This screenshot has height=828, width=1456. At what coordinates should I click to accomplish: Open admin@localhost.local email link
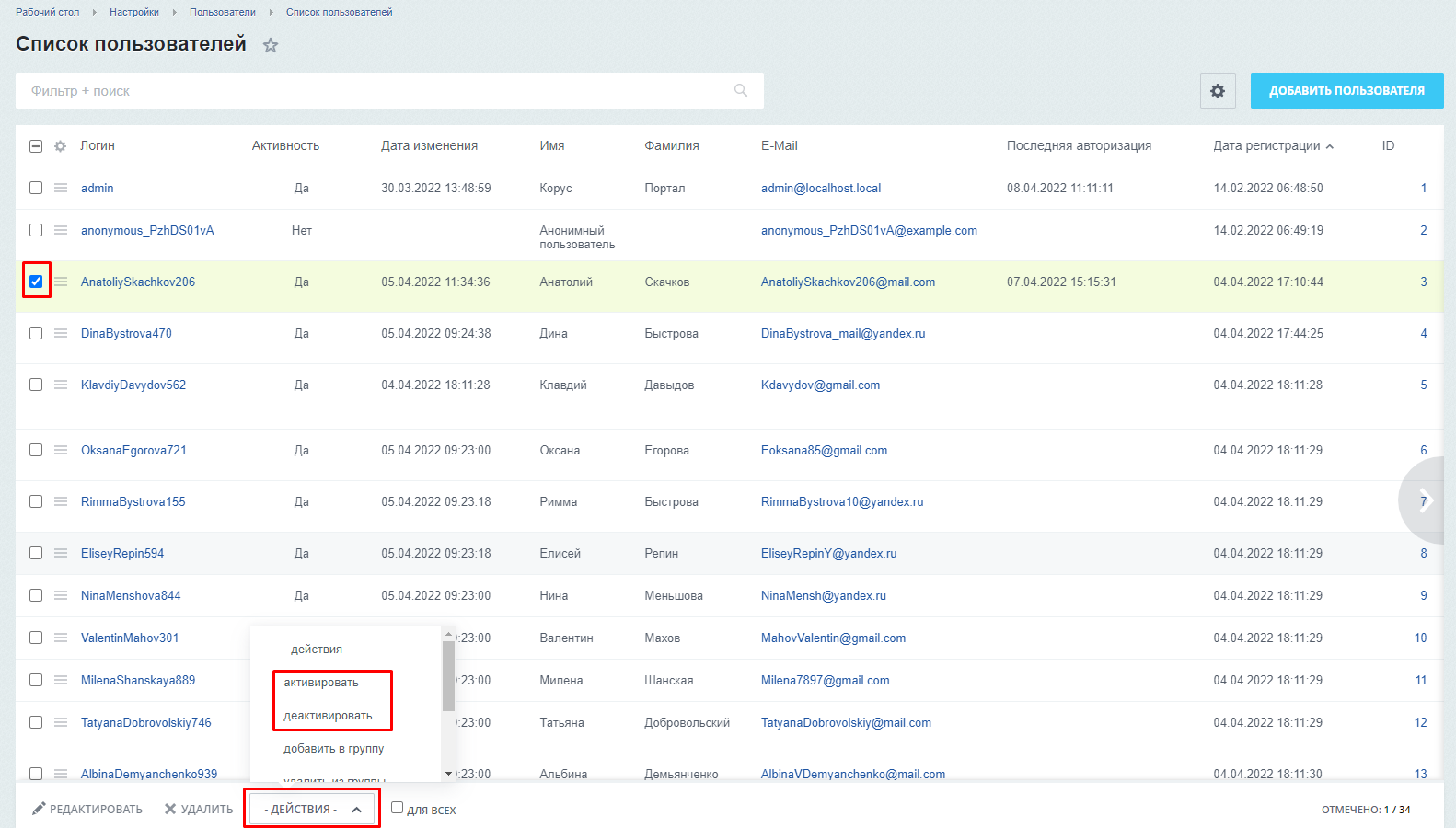tap(821, 188)
